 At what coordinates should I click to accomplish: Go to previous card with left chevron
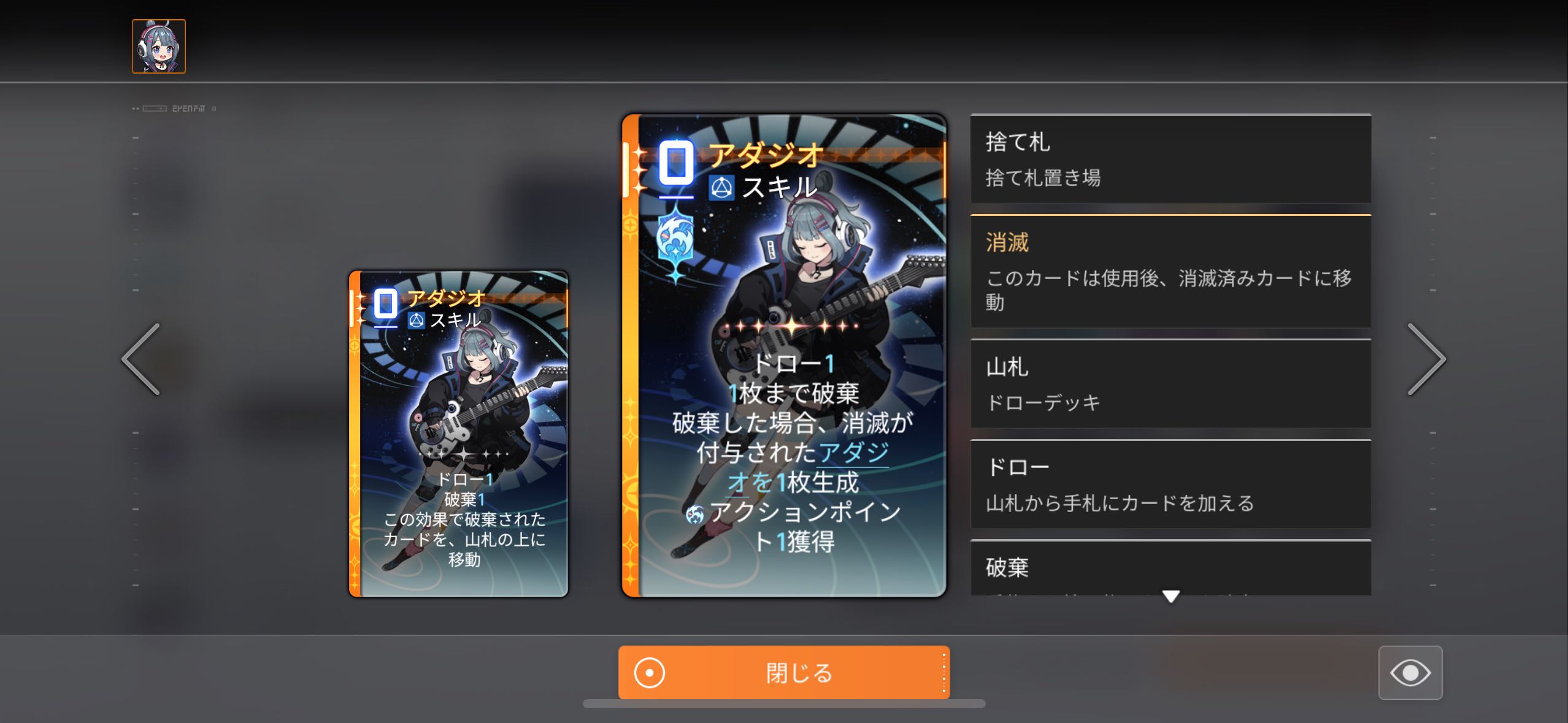pos(141,359)
